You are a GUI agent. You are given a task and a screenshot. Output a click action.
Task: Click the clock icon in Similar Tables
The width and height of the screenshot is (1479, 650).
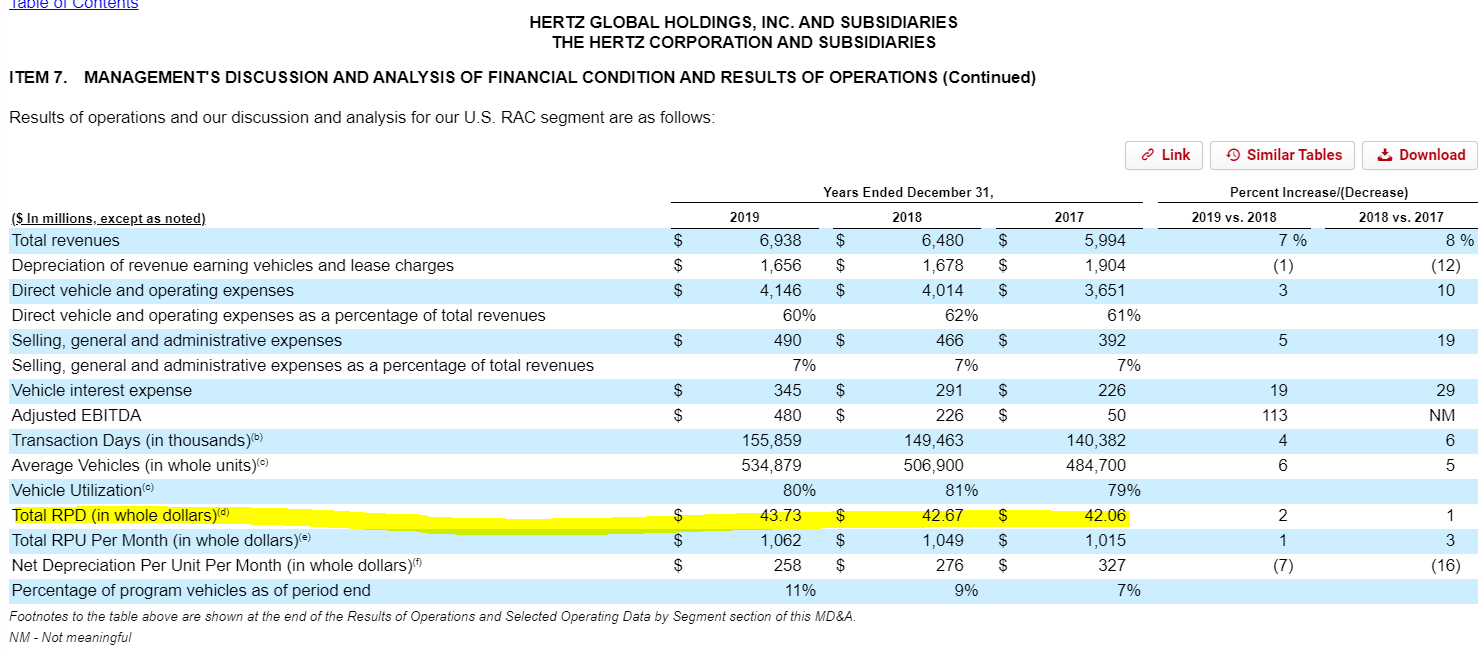click(1233, 155)
